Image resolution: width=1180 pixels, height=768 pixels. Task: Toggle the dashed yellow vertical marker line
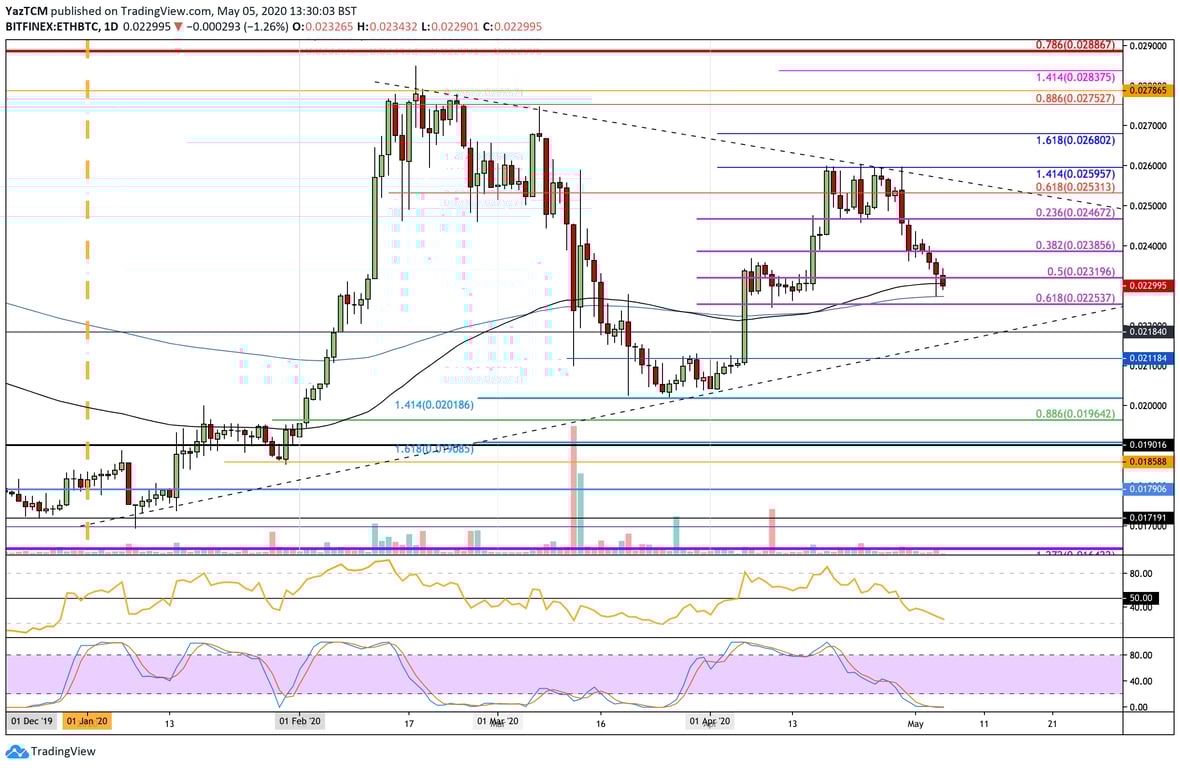pos(87,300)
